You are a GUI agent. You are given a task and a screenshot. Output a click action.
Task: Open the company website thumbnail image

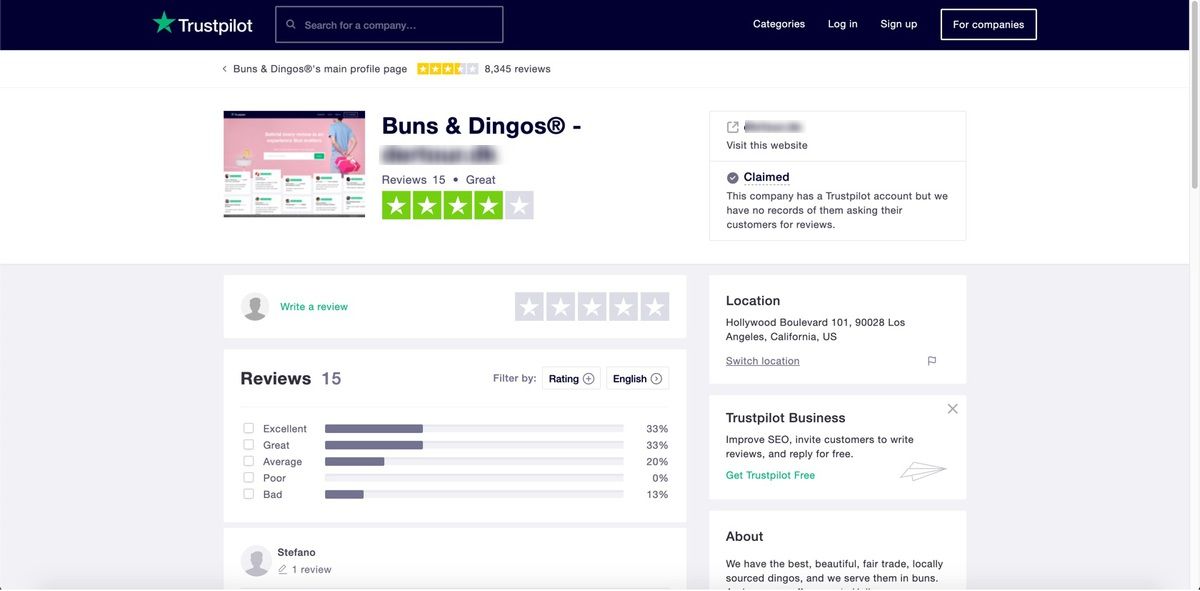tap(294, 164)
